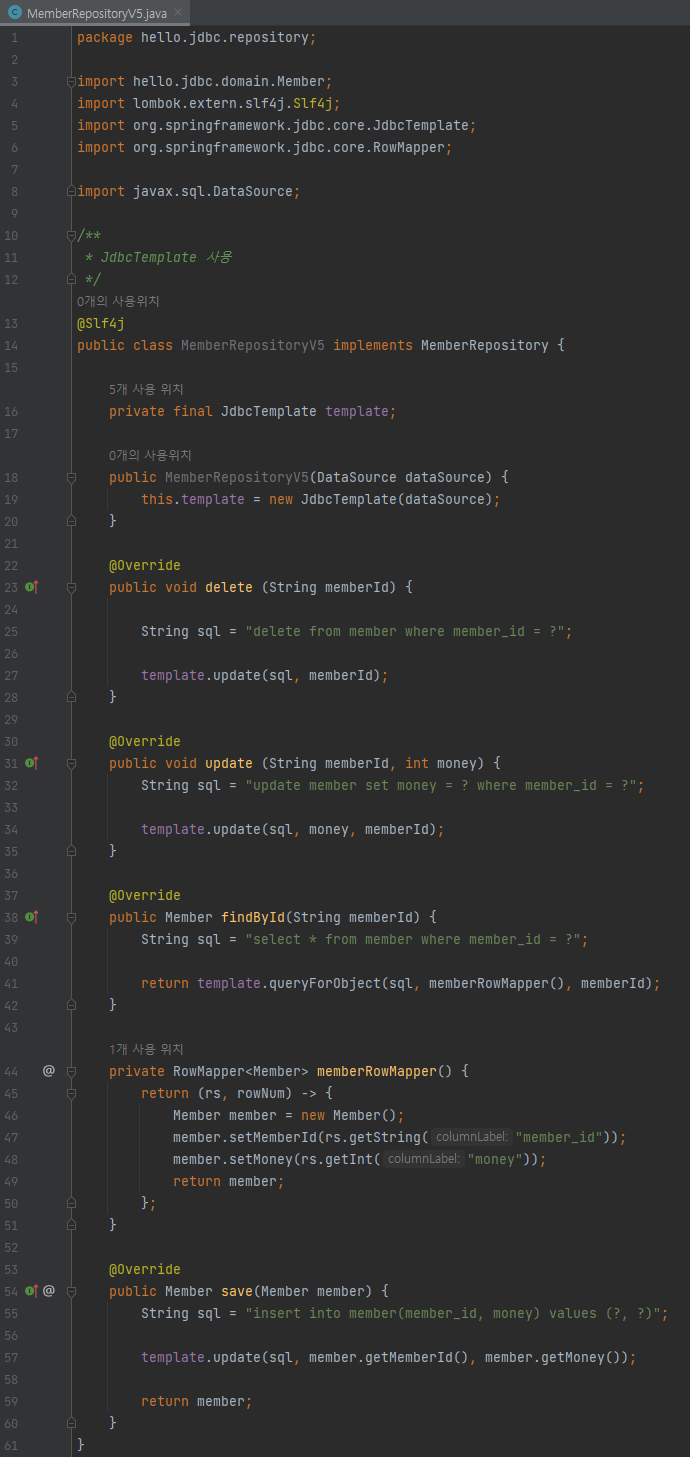The image size is (690, 1457).
Task: Click the setMemberId method call
Action: pos(273,1137)
